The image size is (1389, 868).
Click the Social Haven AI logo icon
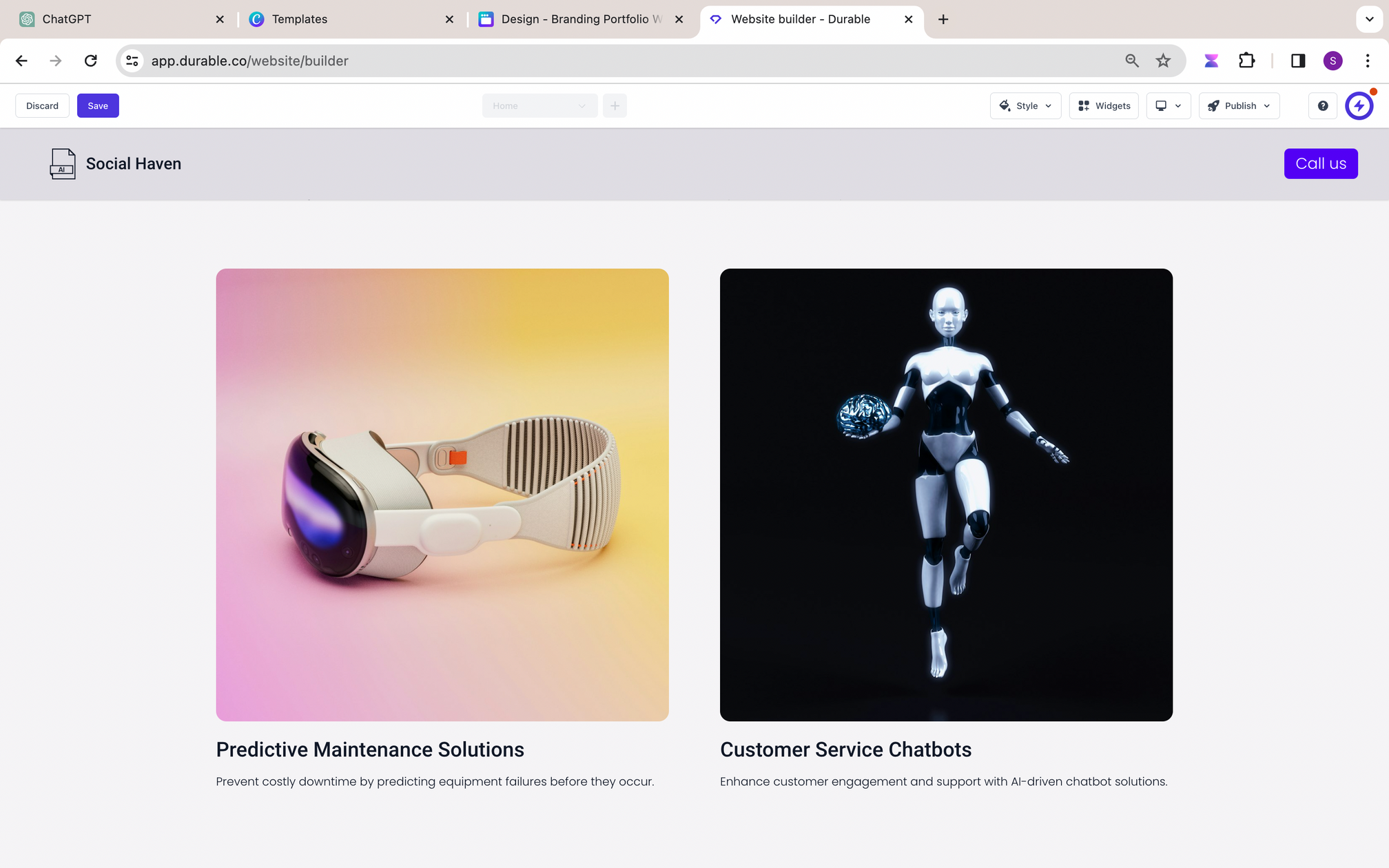(63, 164)
